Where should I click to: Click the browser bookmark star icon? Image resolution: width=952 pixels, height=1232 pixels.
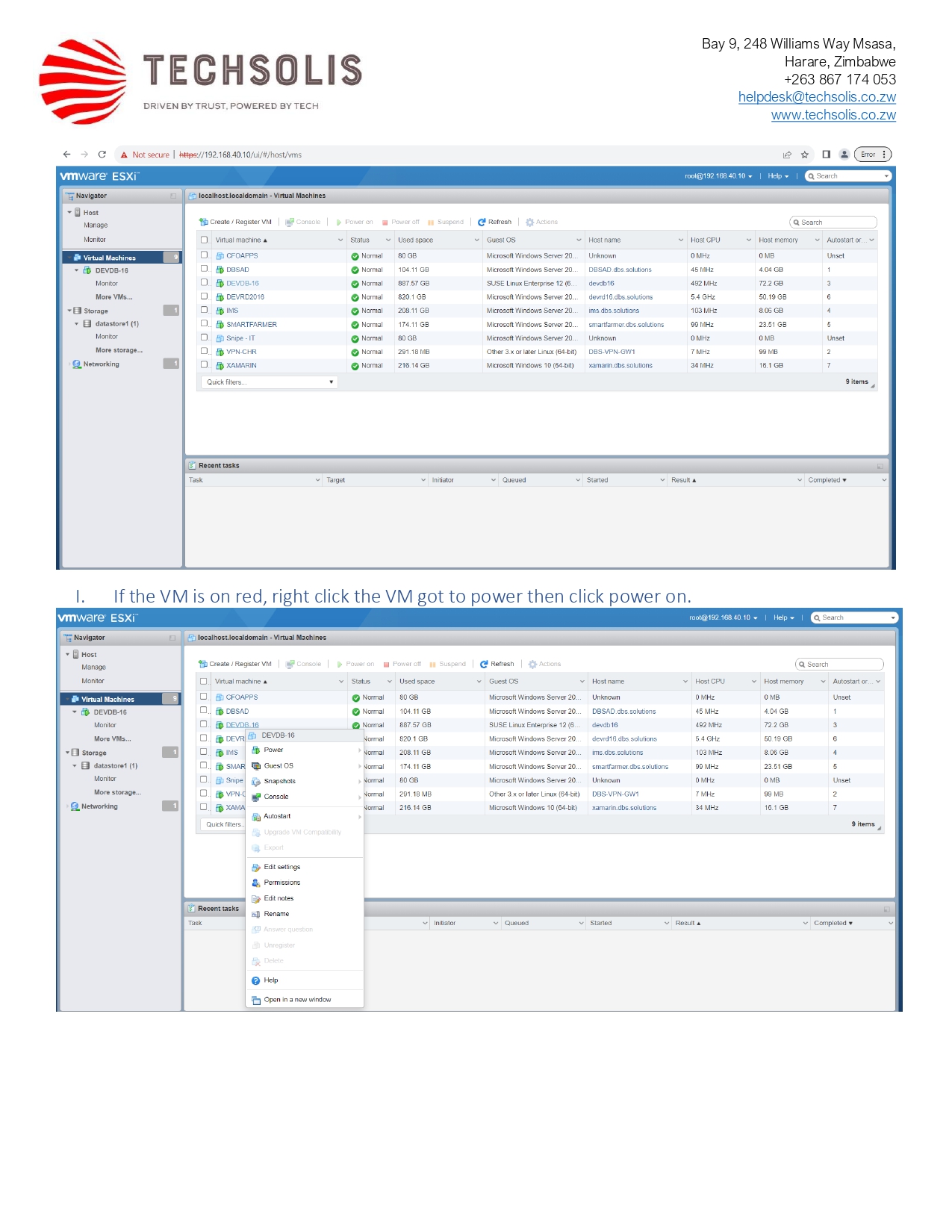[805, 155]
